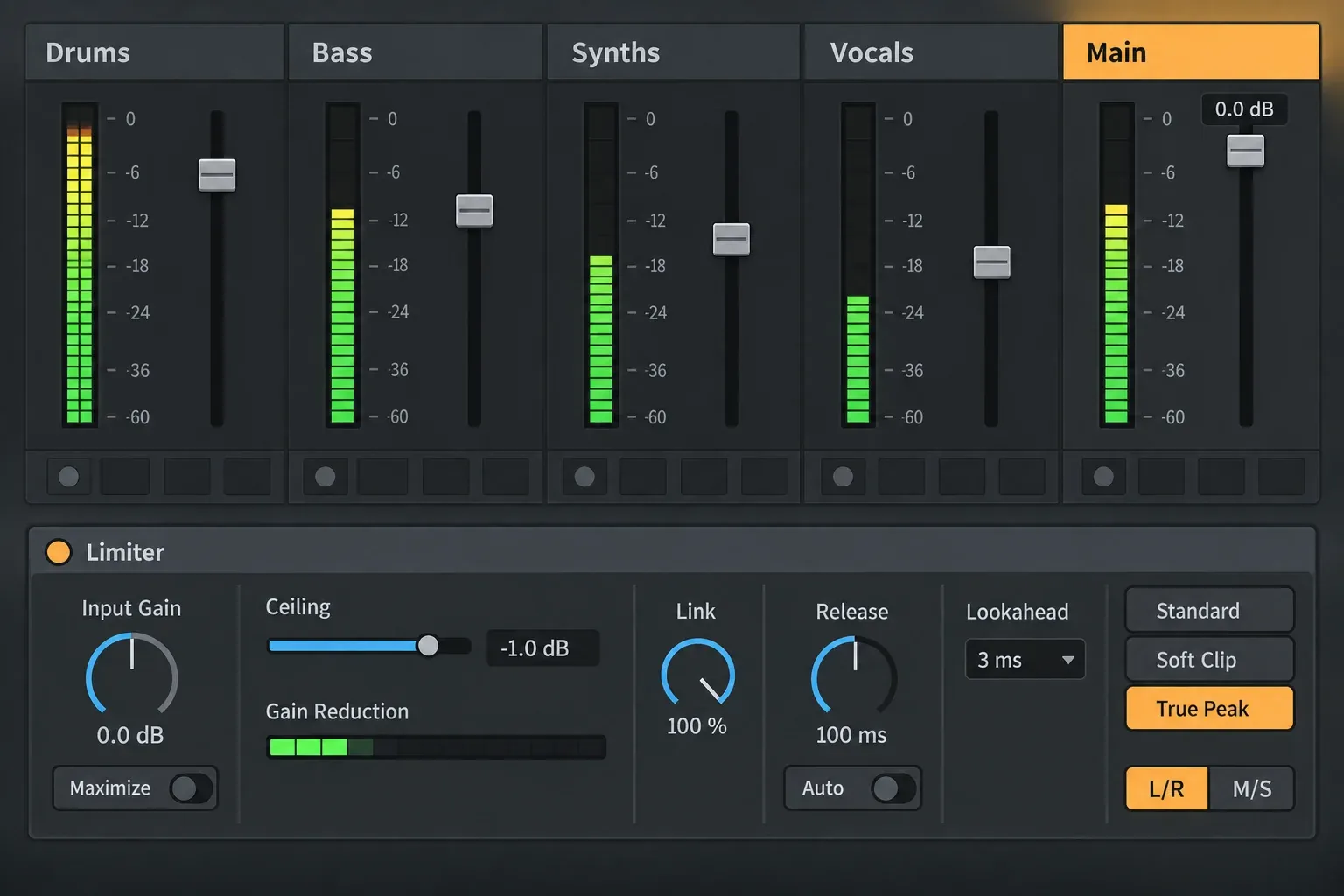Click the Drums volume fader handle
Viewport: 1344px width, 896px height.
pos(217,175)
